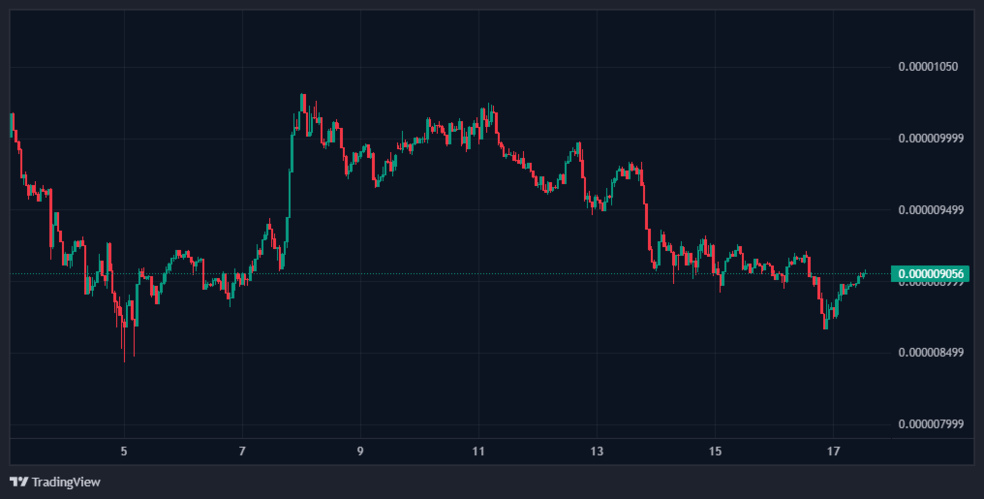Click date label 9 on time axis
This screenshot has height=499, width=984.
click(x=360, y=452)
